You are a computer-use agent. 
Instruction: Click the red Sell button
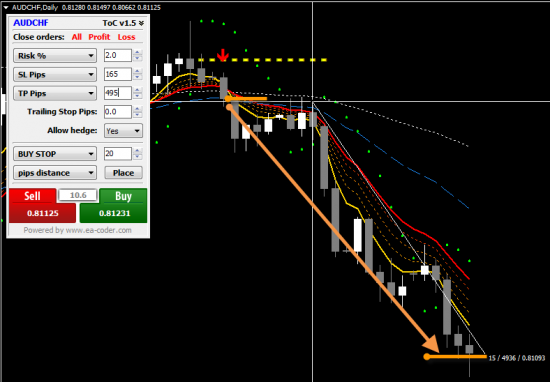coord(32,196)
